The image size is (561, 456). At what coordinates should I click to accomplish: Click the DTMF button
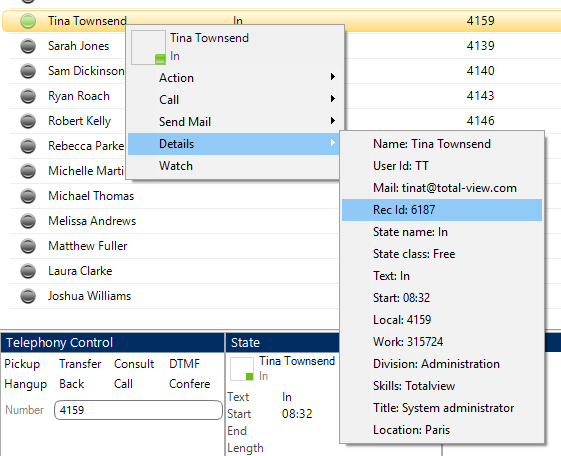pyautogui.click(x=185, y=364)
